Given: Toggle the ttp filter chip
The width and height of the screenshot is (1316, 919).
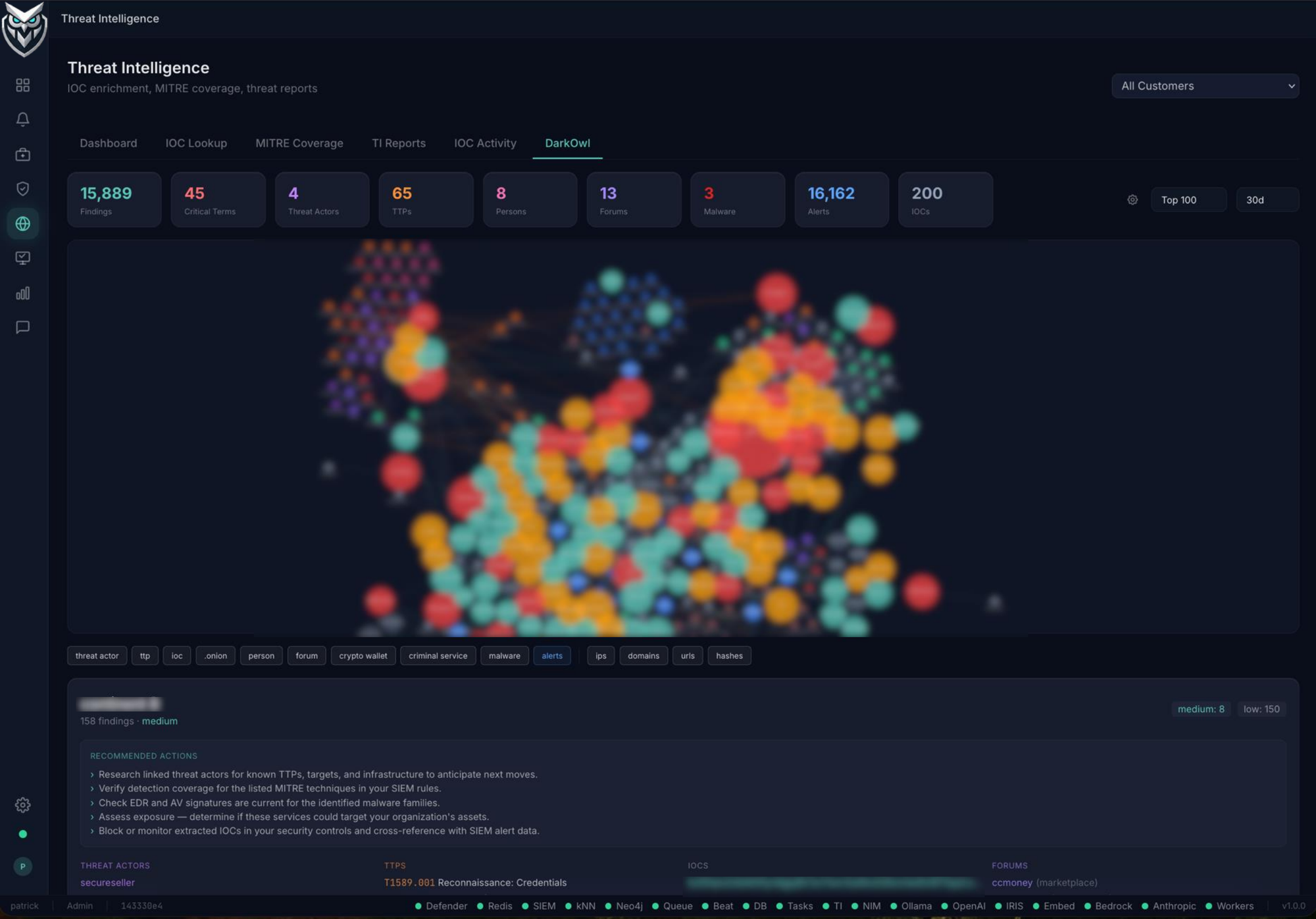Looking at the screenshot, I should point(145,656).
